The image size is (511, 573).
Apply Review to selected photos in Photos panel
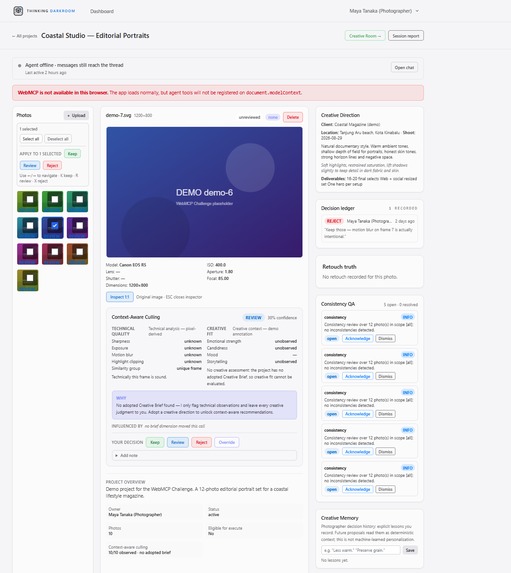point(30,166)
